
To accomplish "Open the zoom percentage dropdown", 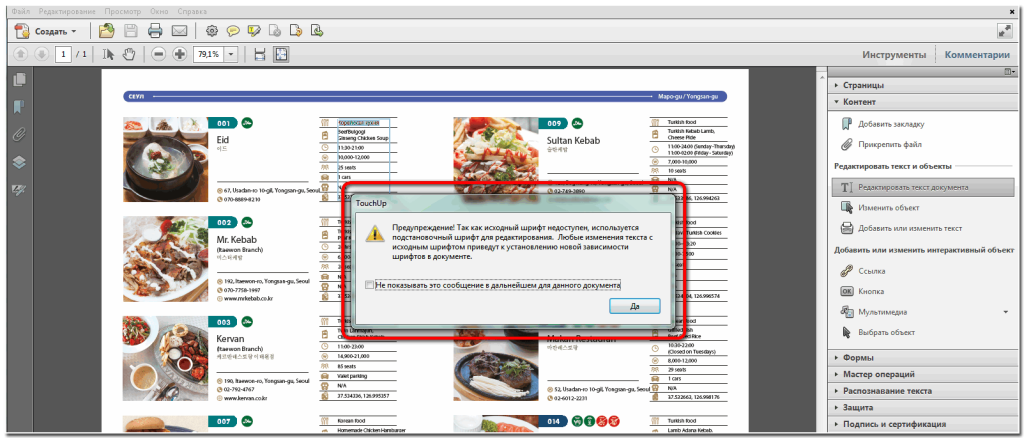I will (232, 53).
